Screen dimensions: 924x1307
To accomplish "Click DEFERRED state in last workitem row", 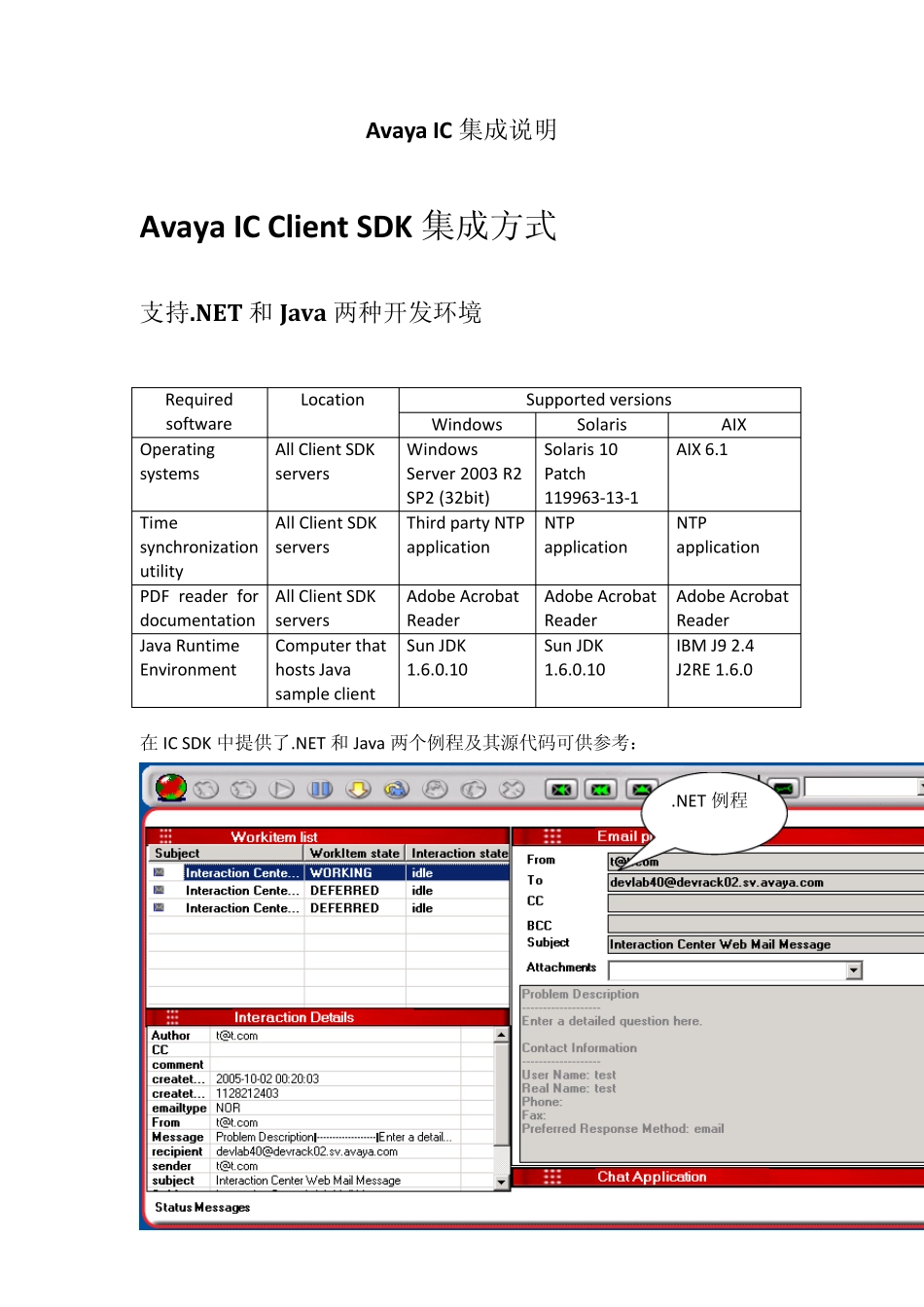I will pyautogui.click(x=344, y=907).
